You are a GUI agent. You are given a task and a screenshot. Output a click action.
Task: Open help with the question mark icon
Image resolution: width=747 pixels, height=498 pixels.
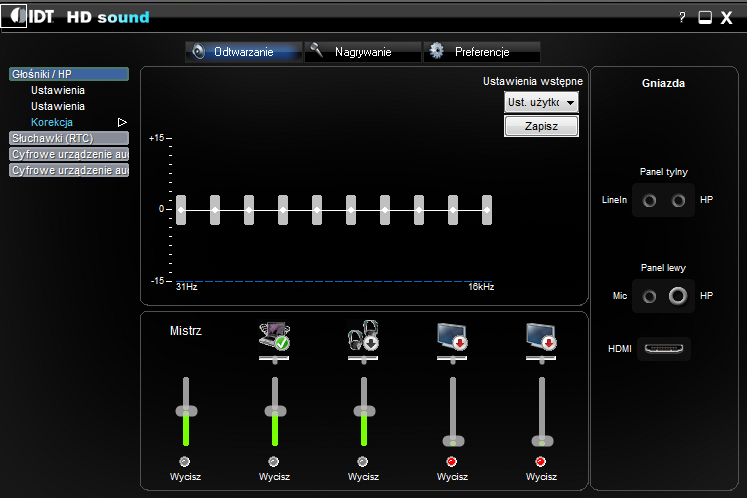coord(682,18)
